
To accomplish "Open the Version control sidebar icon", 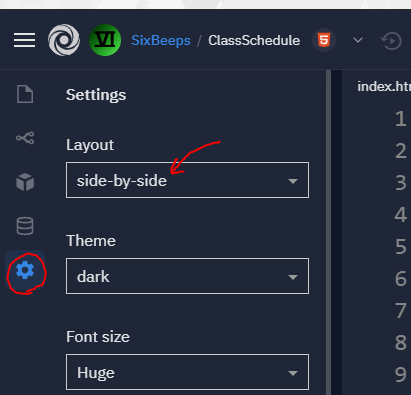I will click(25, 138).
